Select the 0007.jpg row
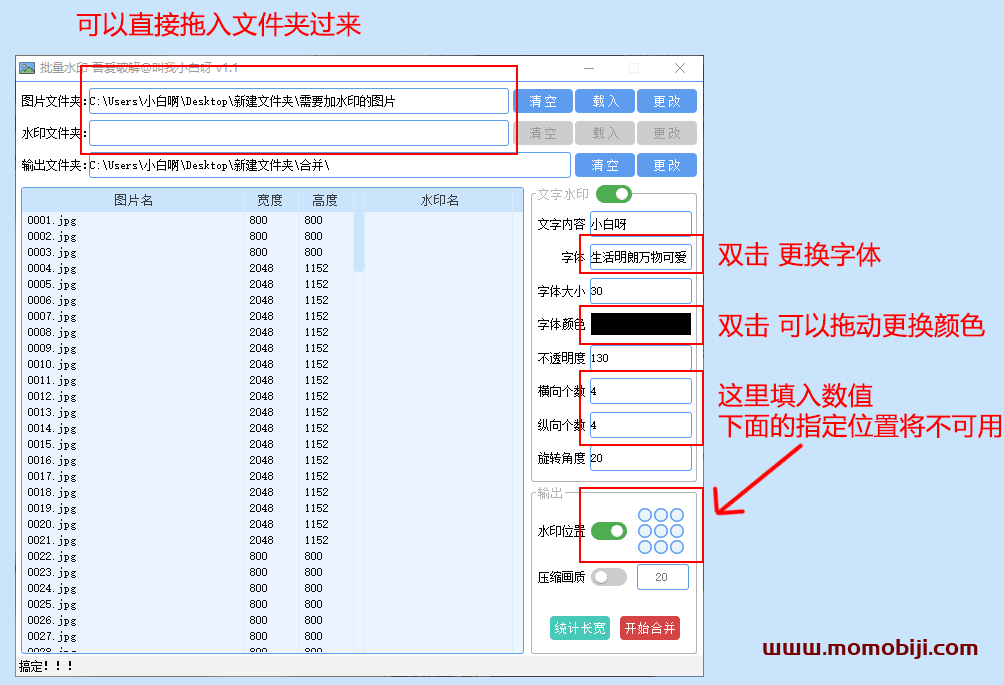This screenshot has height=685, width=1004. [x=188, y=316]
